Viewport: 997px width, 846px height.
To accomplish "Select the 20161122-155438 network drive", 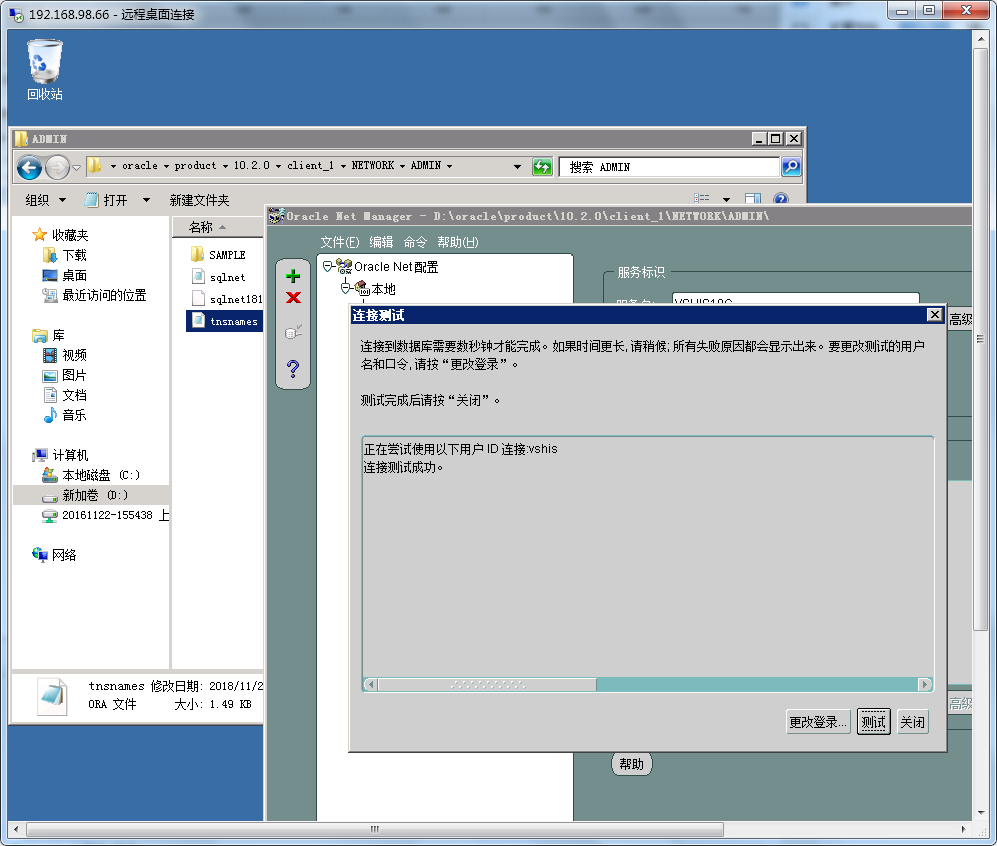I will (x=105, y=515).
